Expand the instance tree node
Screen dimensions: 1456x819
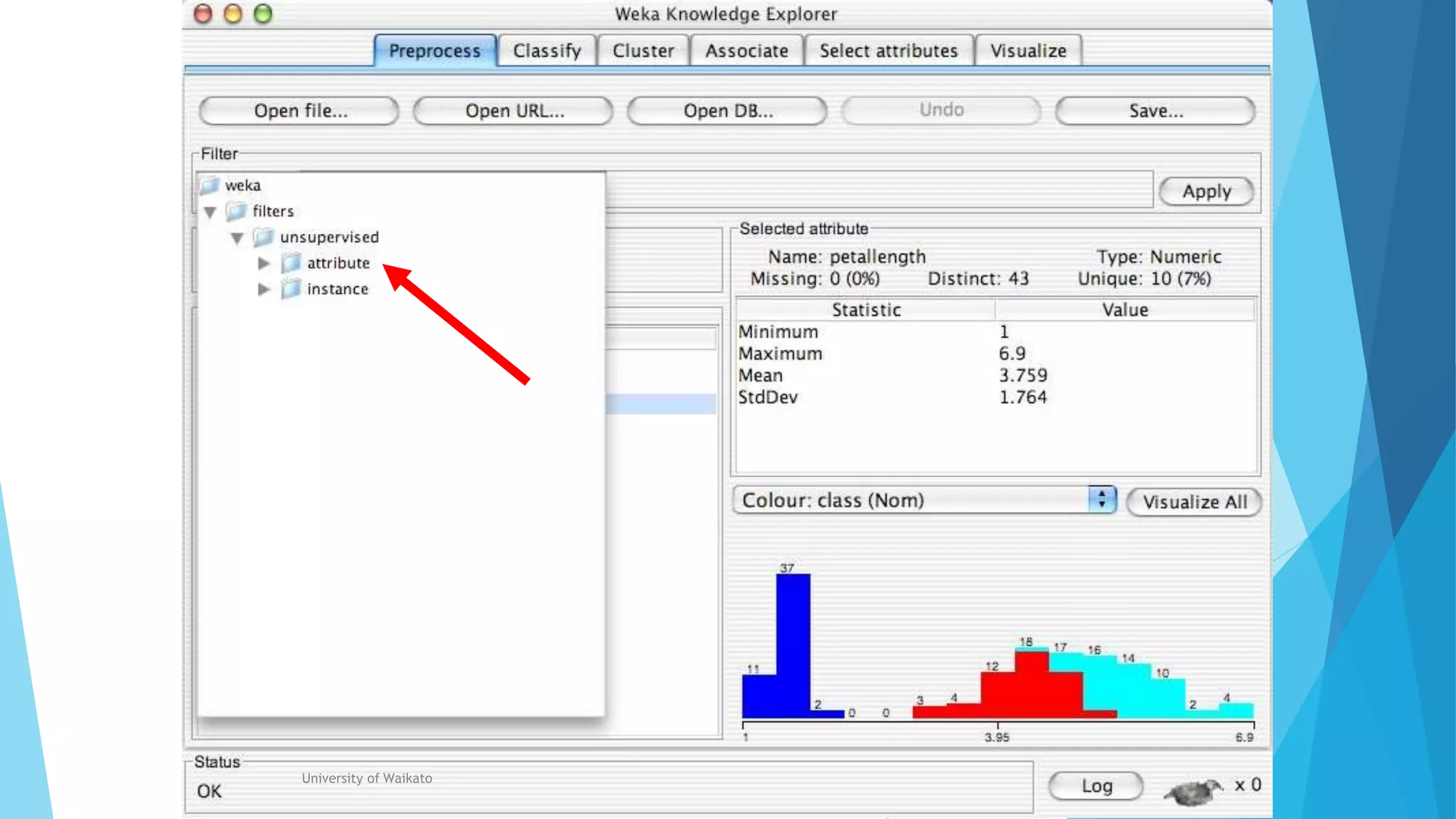click(x=264, y=289)
